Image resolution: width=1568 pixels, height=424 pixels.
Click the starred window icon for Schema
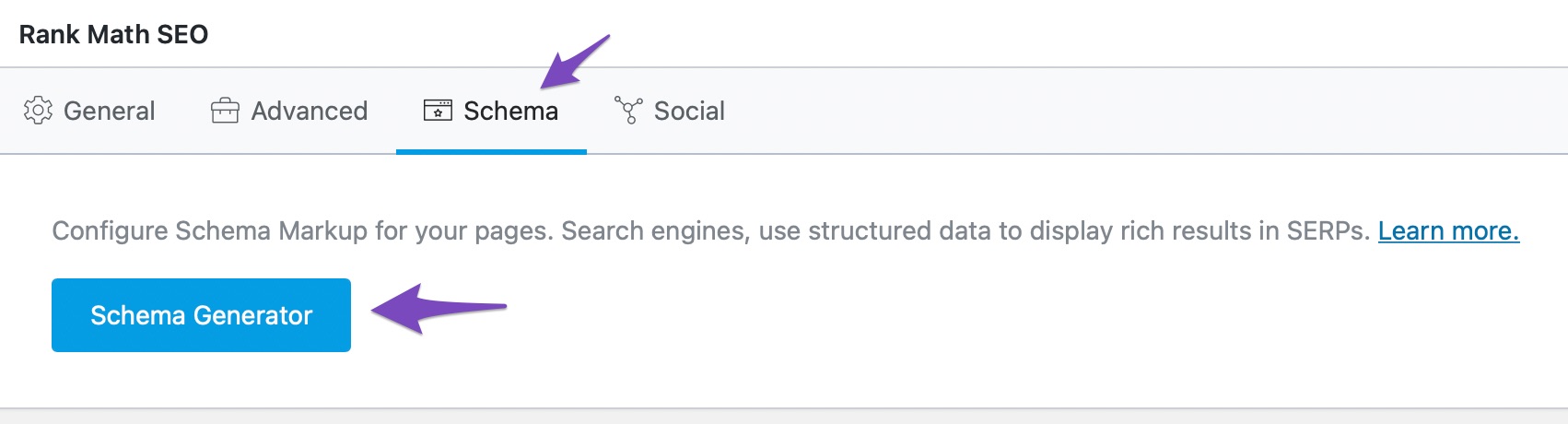pos(438,111)
